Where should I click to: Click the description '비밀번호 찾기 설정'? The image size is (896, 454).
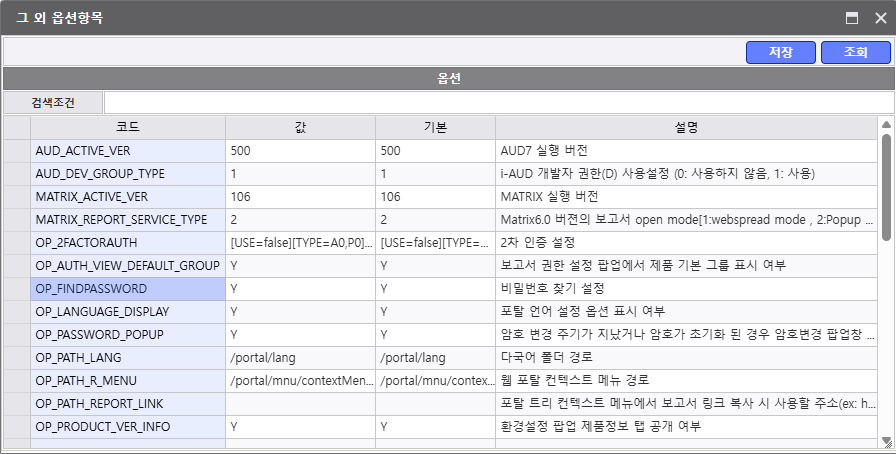tap(553, 289)
